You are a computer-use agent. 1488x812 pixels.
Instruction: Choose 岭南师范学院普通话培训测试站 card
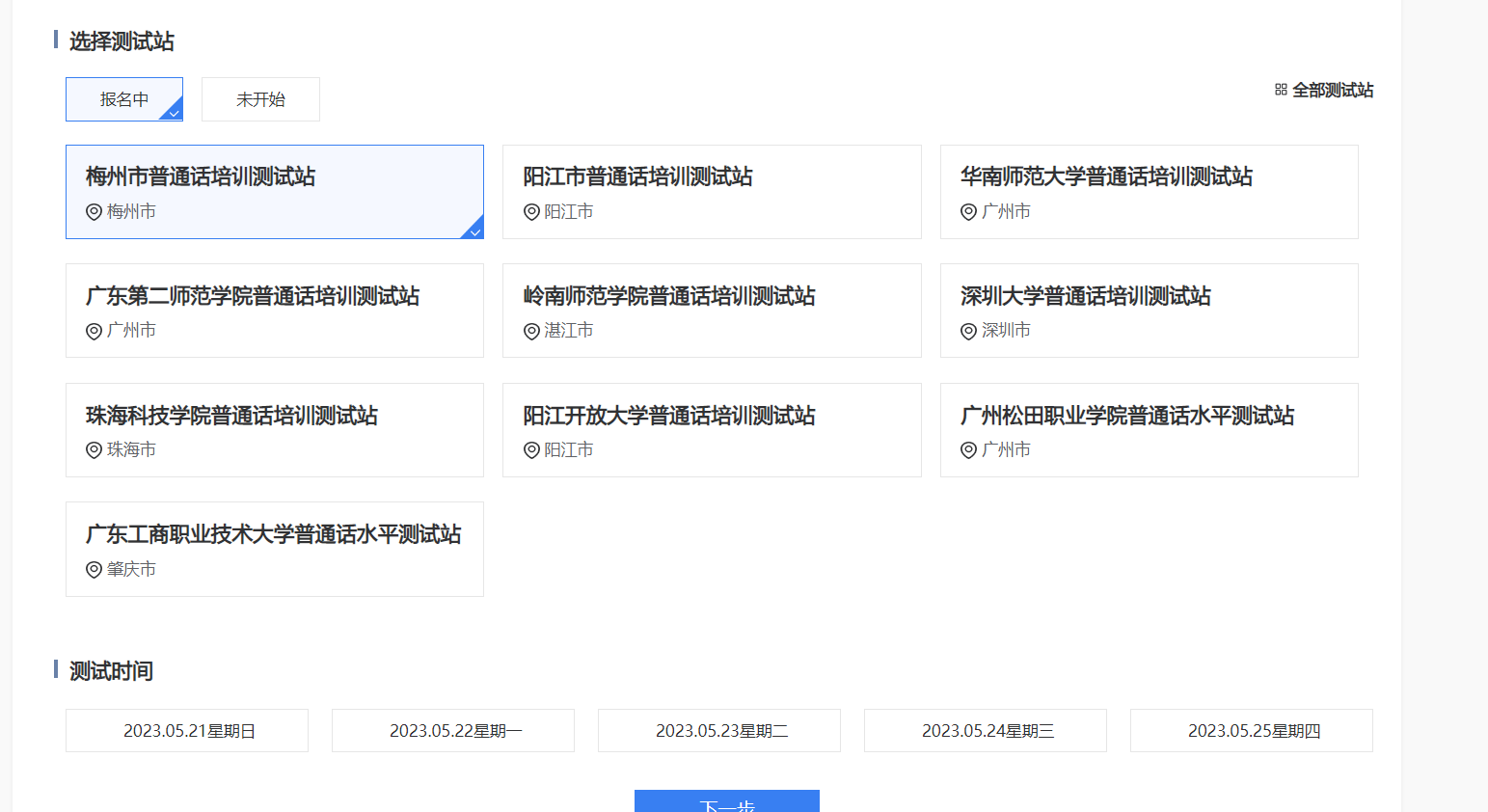[x=712, y=311]
